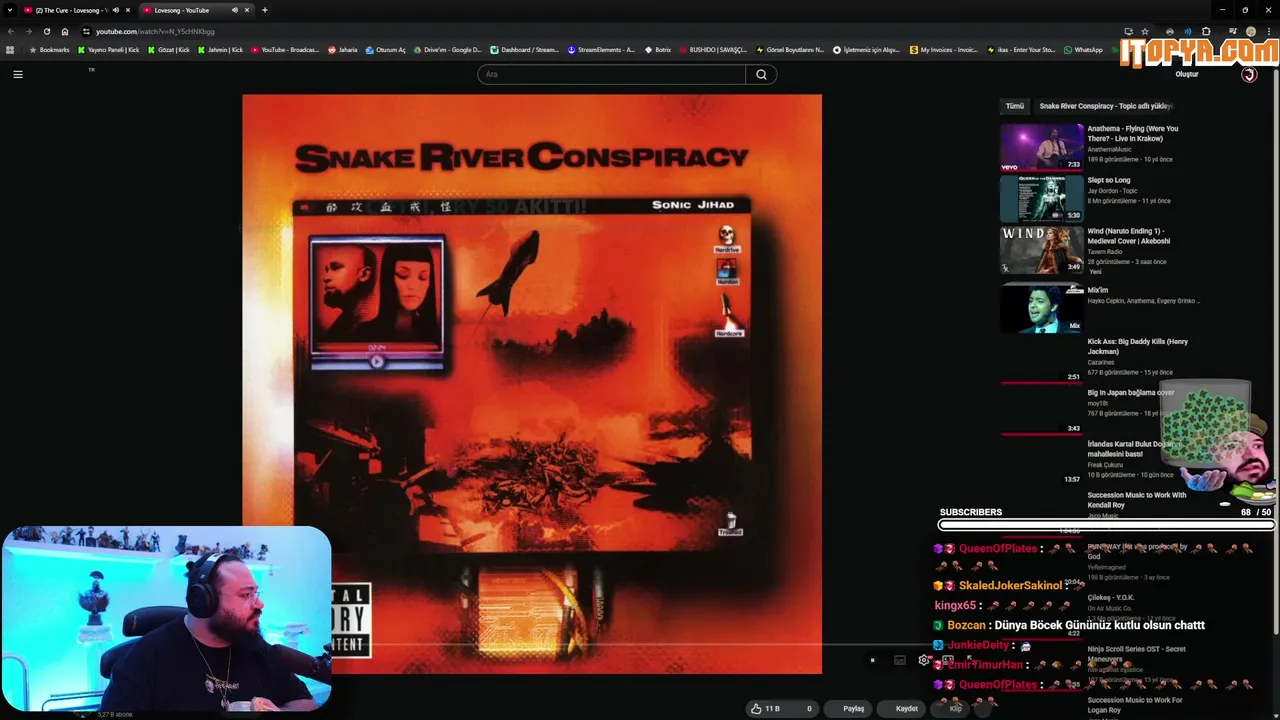
Task: Mute audio on 'Lovesong - YouTube' tab
Action: point(235,10)
